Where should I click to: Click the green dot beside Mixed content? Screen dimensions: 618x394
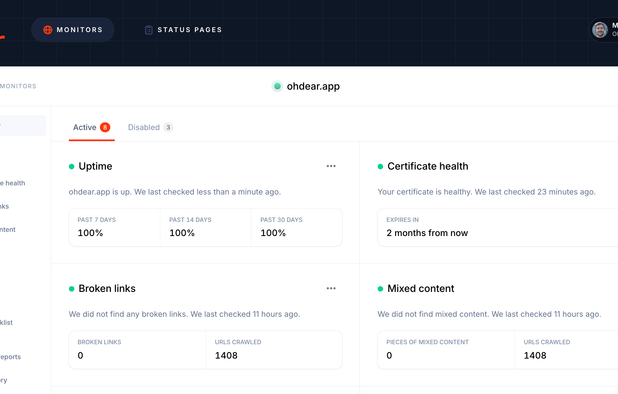pos(380,289)
